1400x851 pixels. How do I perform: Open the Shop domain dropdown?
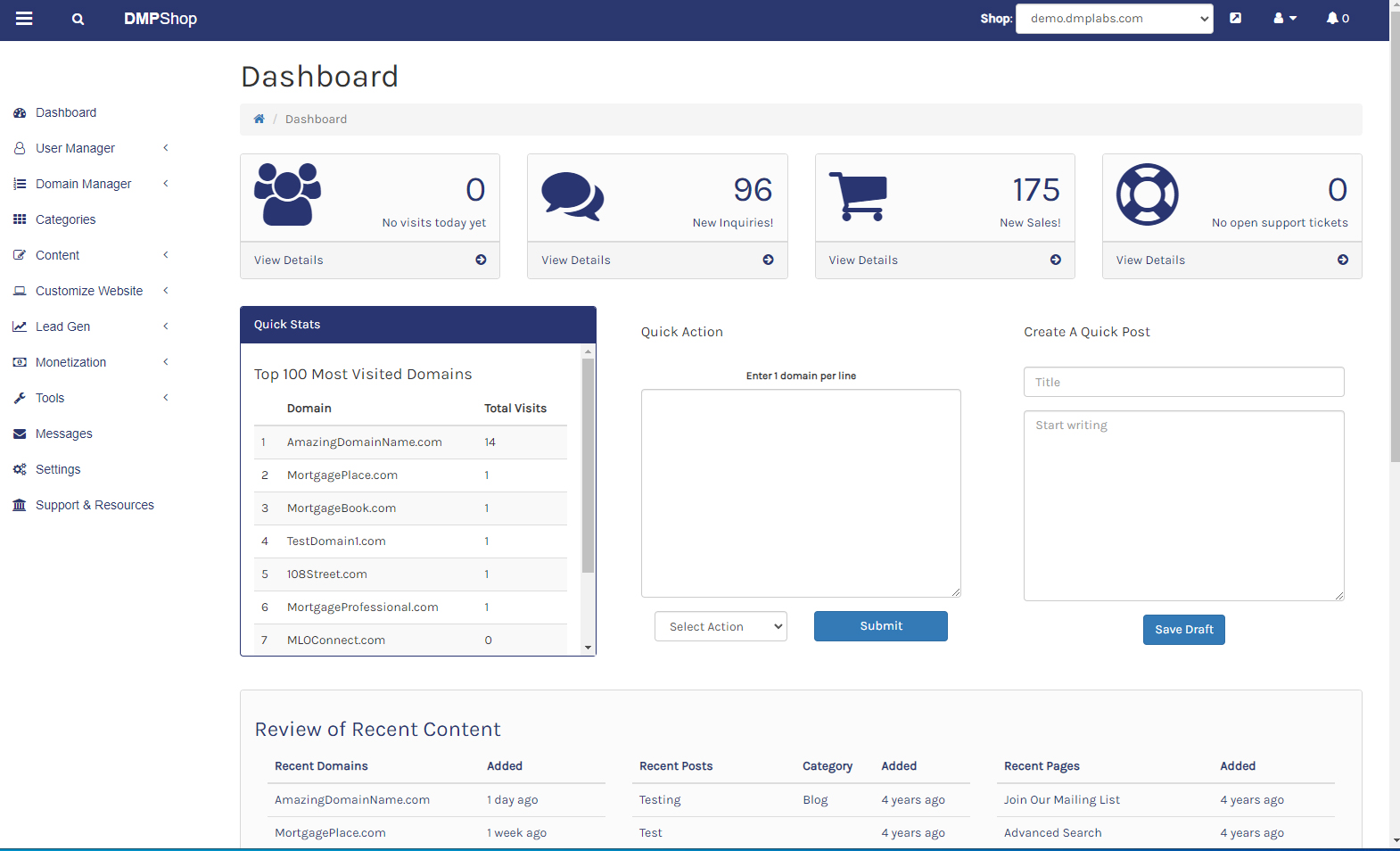pos(1114,19)
